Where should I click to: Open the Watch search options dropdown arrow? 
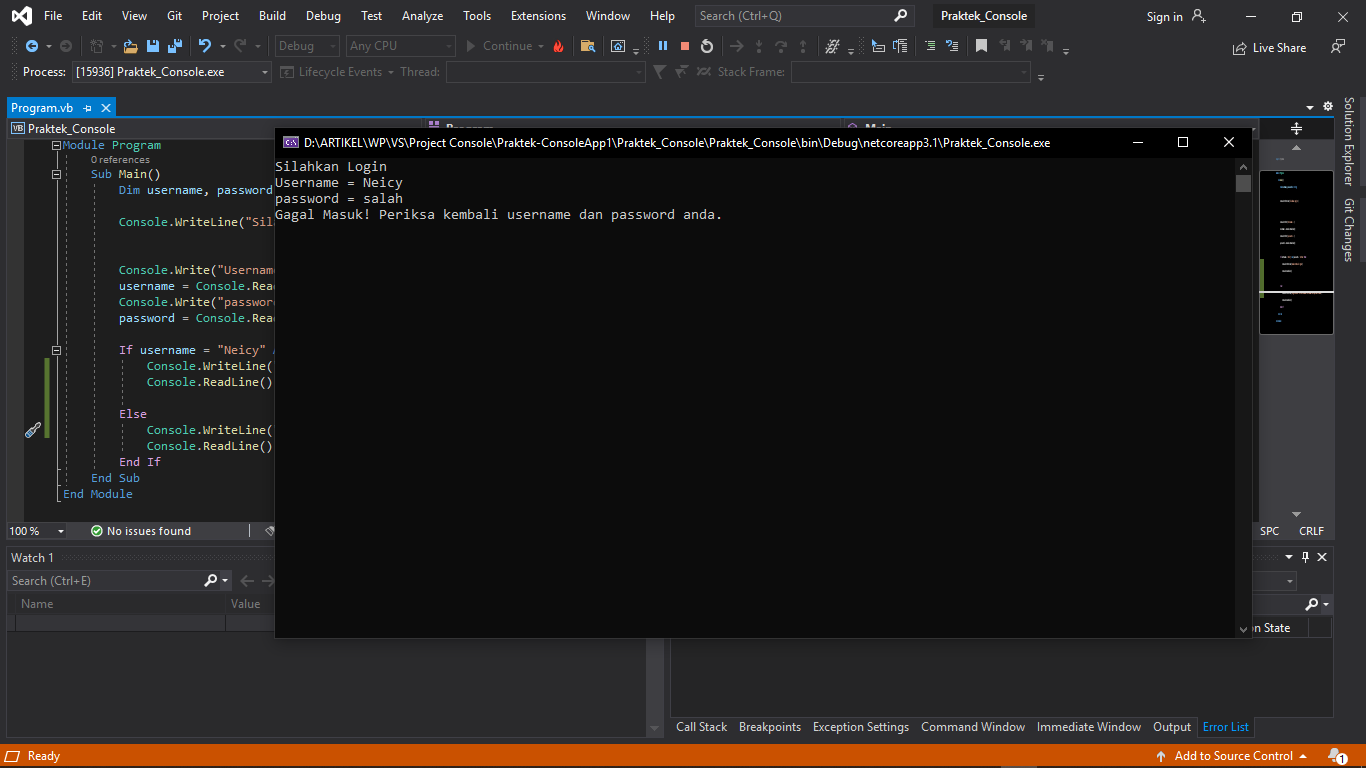(x=226, y=581)
